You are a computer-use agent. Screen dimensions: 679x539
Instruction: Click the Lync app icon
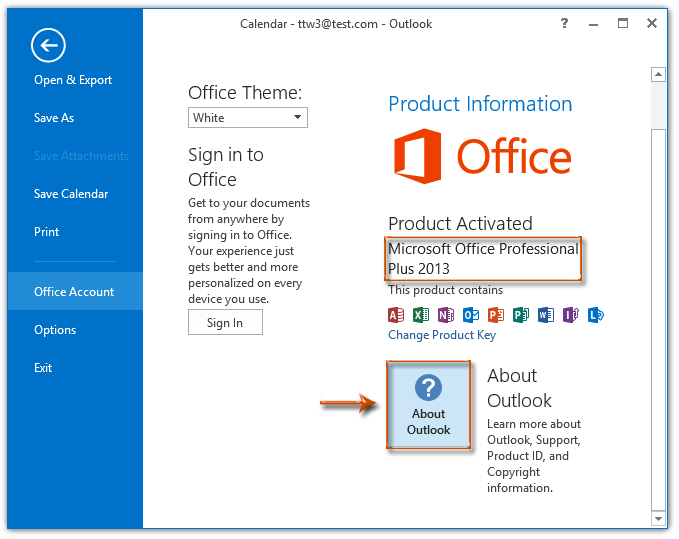coord(596,315)
